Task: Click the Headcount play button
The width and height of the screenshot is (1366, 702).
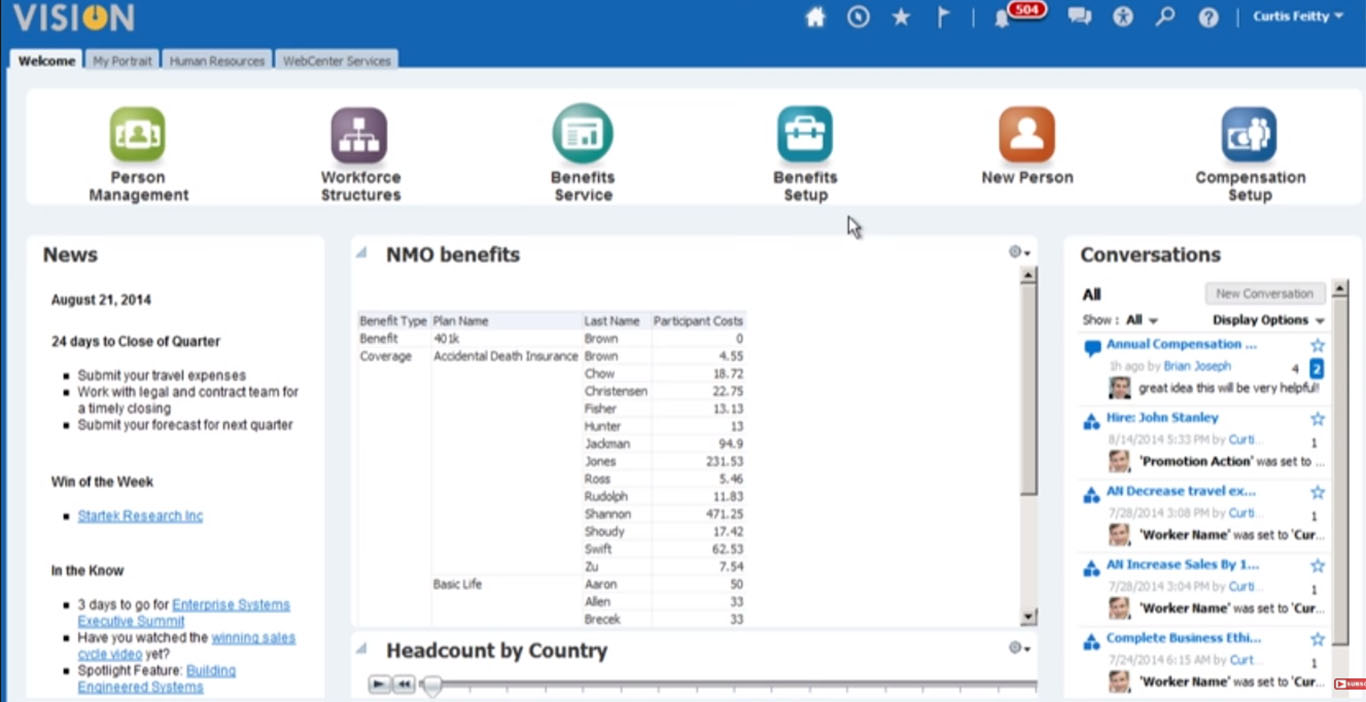Action: (x=379, y=684)
